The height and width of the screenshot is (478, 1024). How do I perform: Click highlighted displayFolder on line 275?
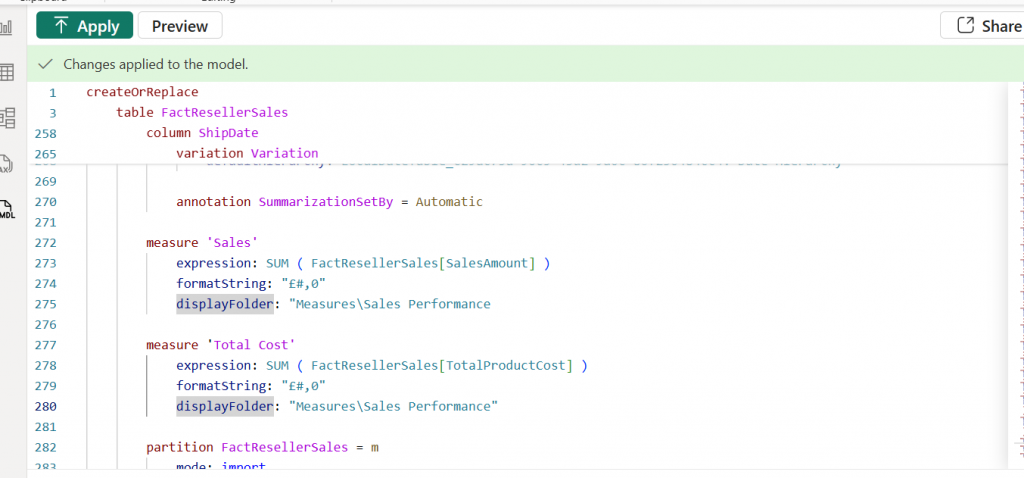pyautogui.click(x=223, y=304)
